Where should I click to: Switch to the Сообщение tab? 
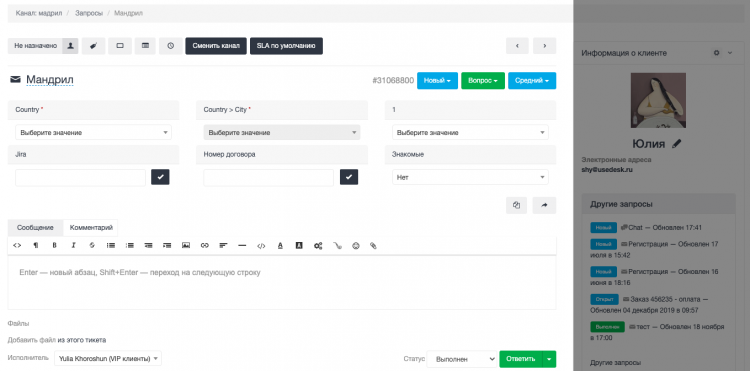click(35, 228)
